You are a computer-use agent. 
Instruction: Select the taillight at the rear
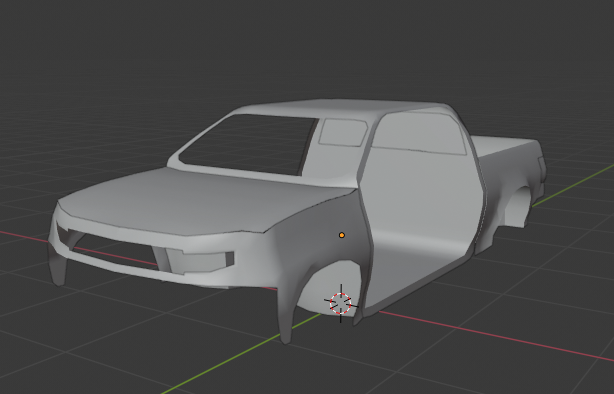(x=542, y=167)
